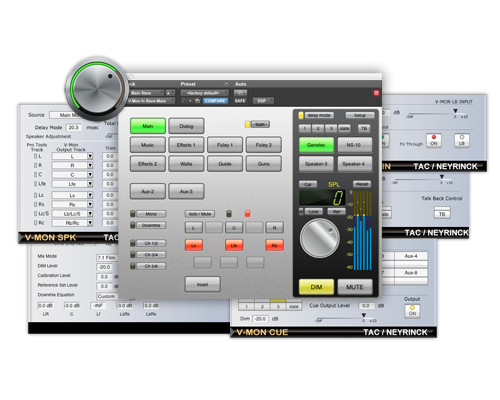Click the SPL level meter bars
The height and width of the screenshot is (400, 500).
tap(362, 230)
